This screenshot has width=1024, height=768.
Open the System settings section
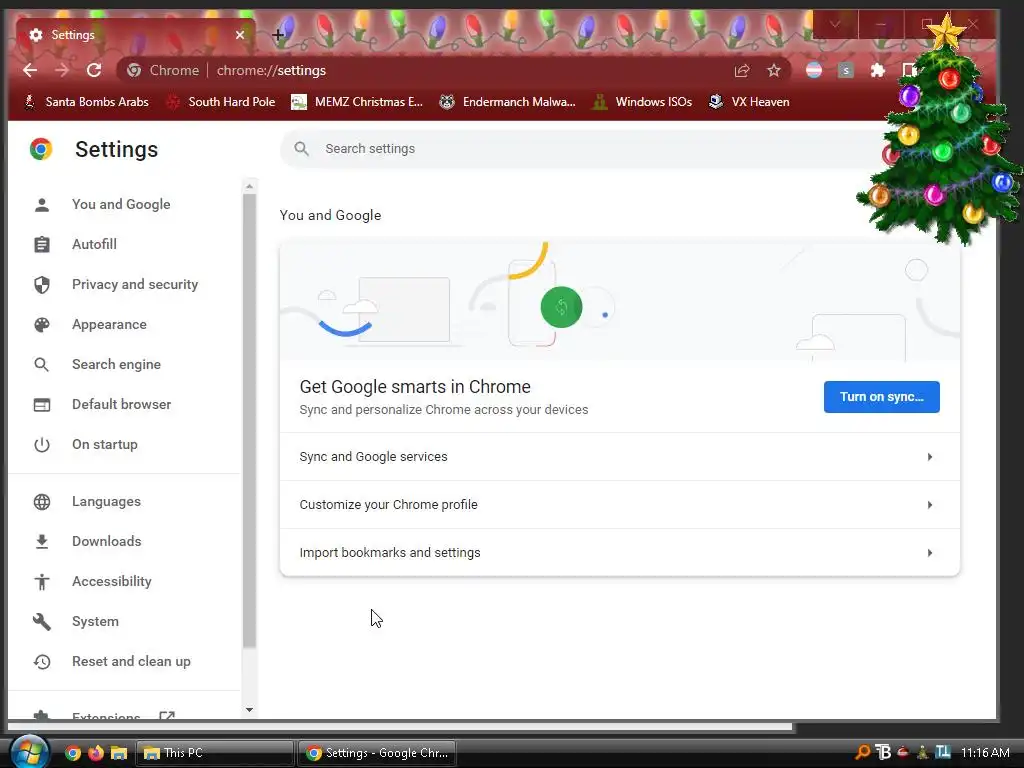95,622
